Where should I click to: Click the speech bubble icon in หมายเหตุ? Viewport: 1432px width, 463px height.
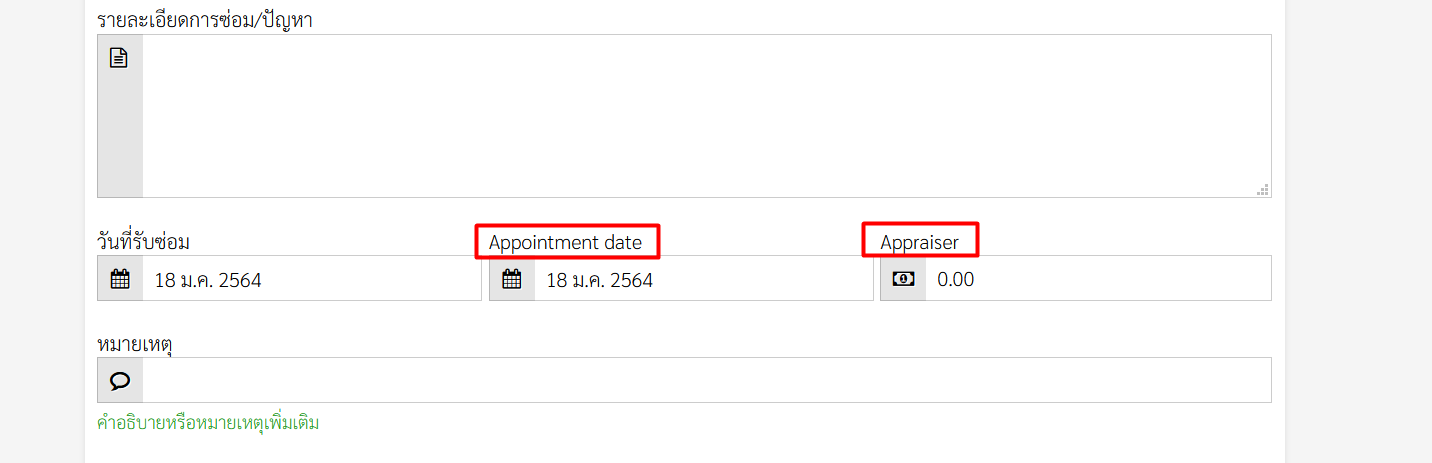[120, 381]
